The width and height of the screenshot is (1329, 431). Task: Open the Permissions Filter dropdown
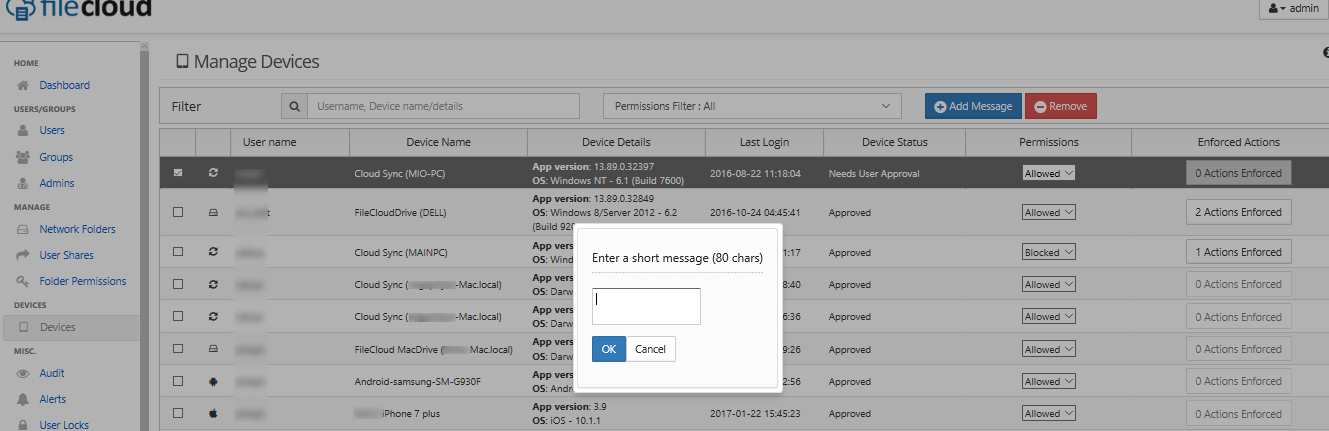(752, 106)
